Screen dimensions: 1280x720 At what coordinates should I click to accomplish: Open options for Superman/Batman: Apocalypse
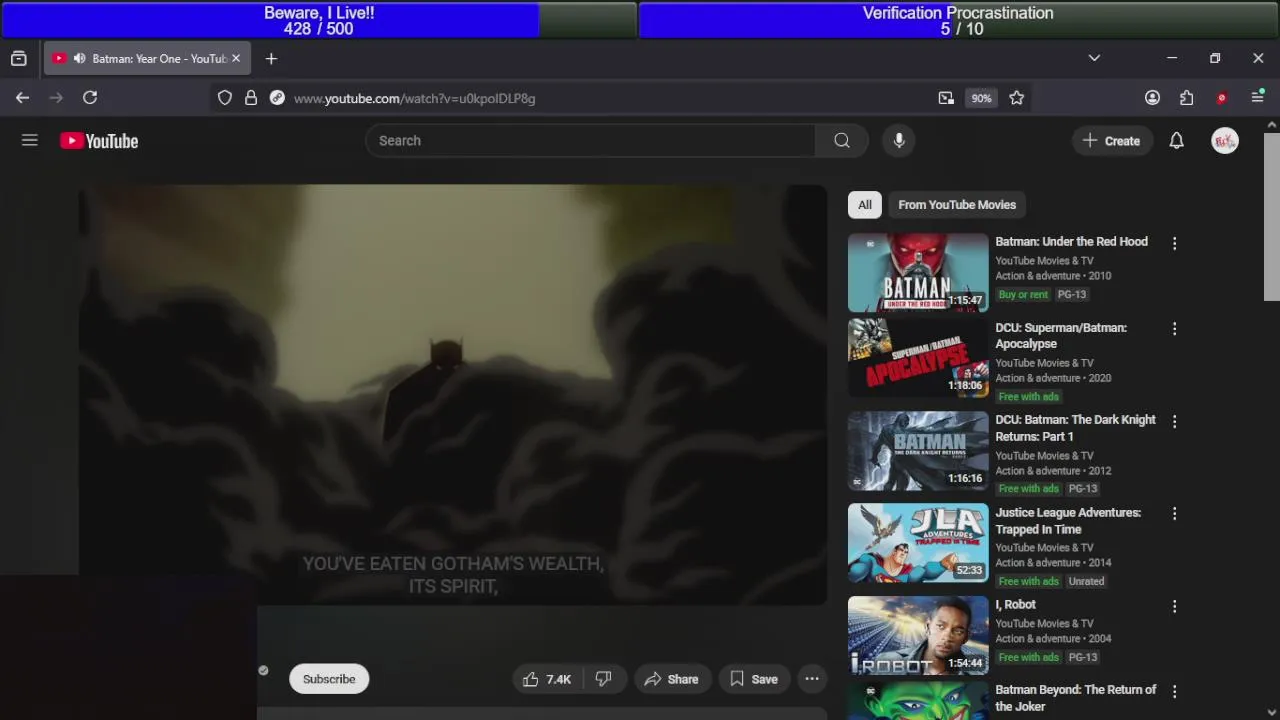click(1175, 329)
